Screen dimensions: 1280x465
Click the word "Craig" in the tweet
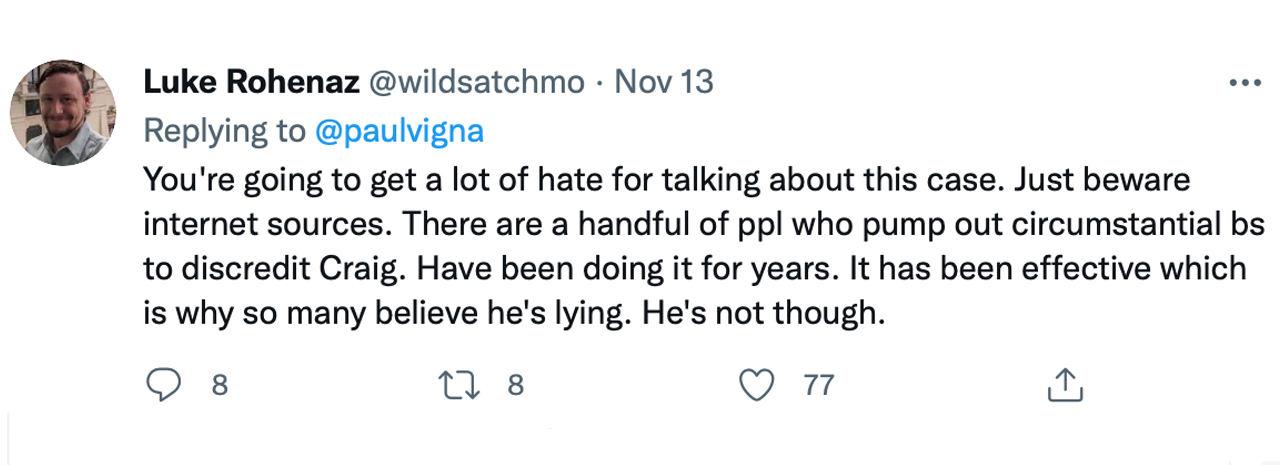coord(353,269)
